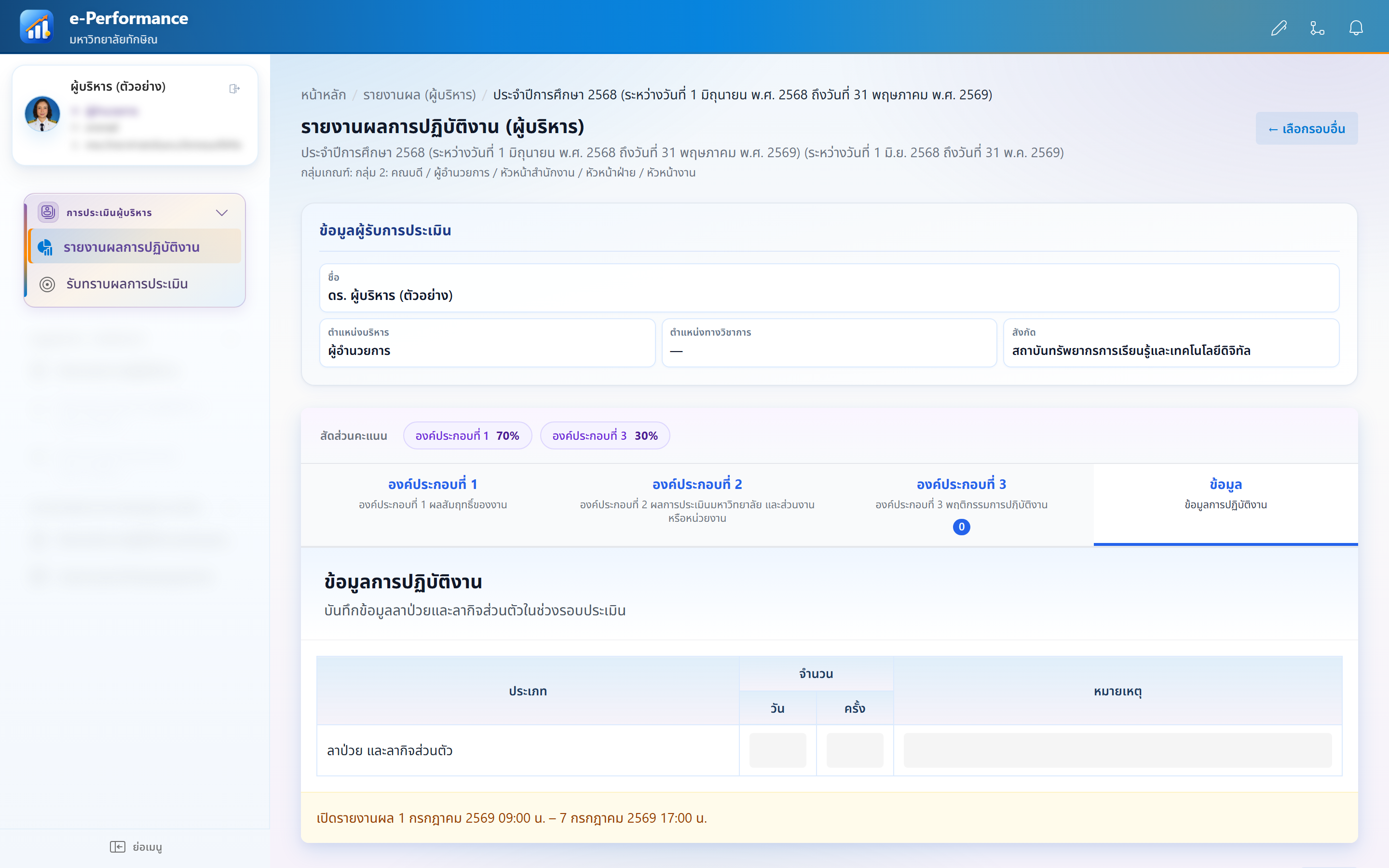Click องค์ประกอบที่ 3 30% score pill

(x=605, y=436)
